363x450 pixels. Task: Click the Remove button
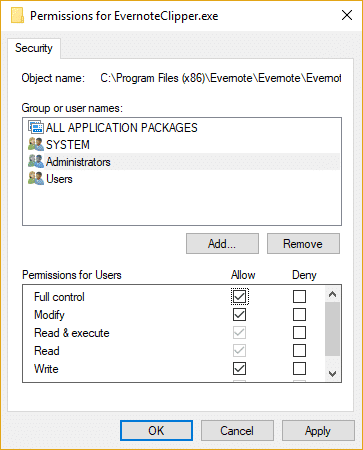coord(303,244)
